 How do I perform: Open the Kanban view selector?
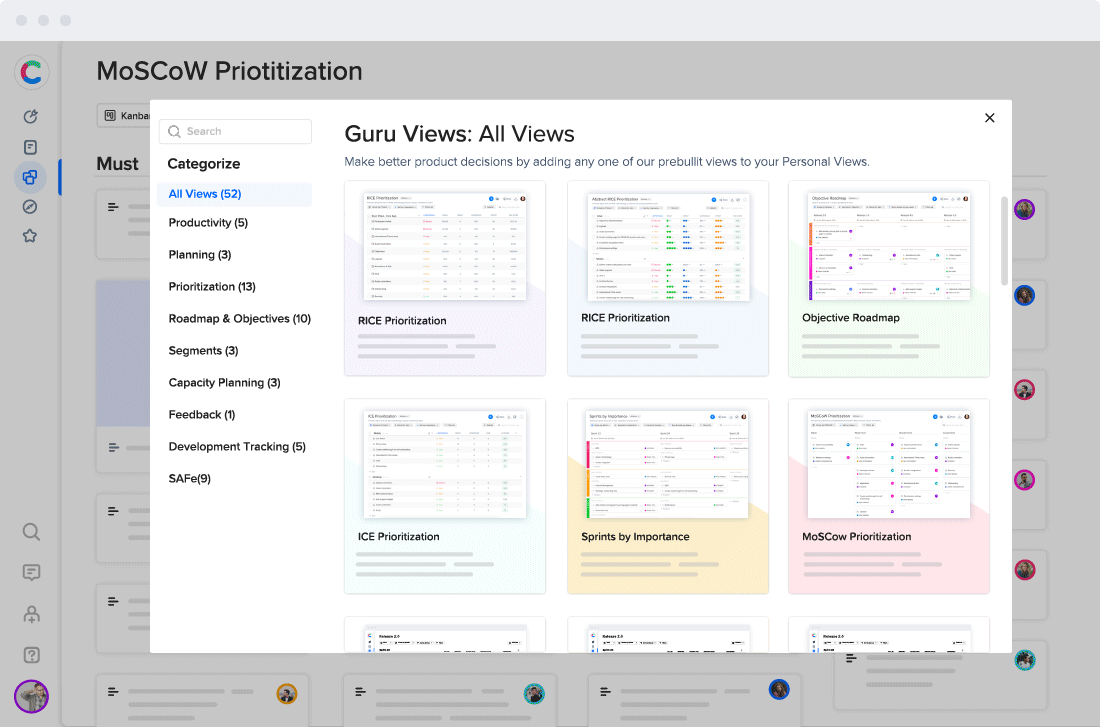[x=124, y=116]
